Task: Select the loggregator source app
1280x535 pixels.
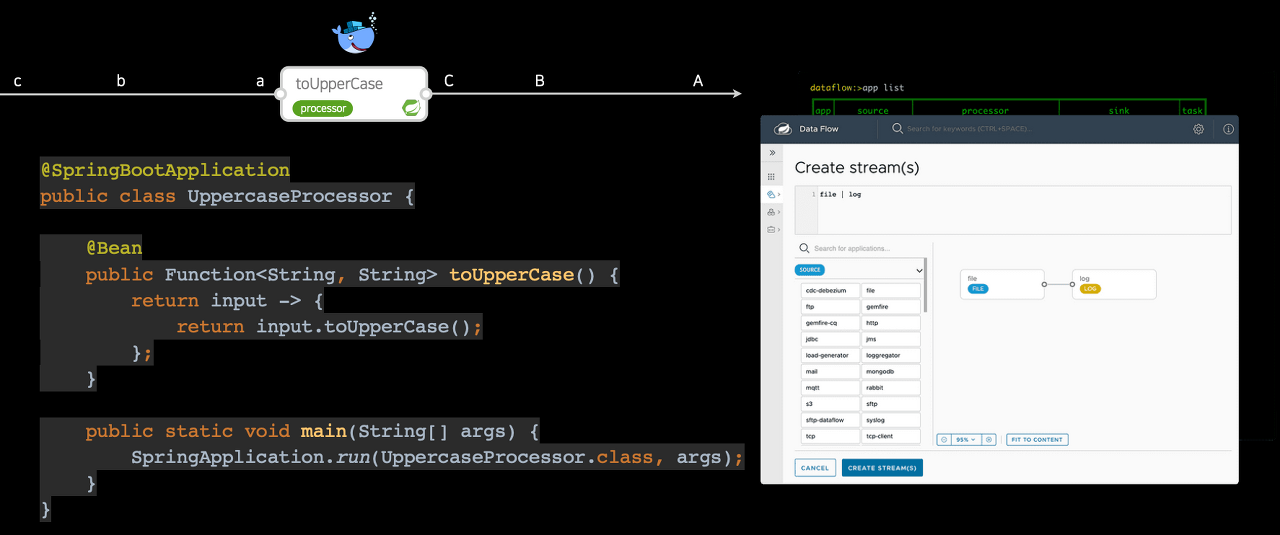Action: coord(891,355)
